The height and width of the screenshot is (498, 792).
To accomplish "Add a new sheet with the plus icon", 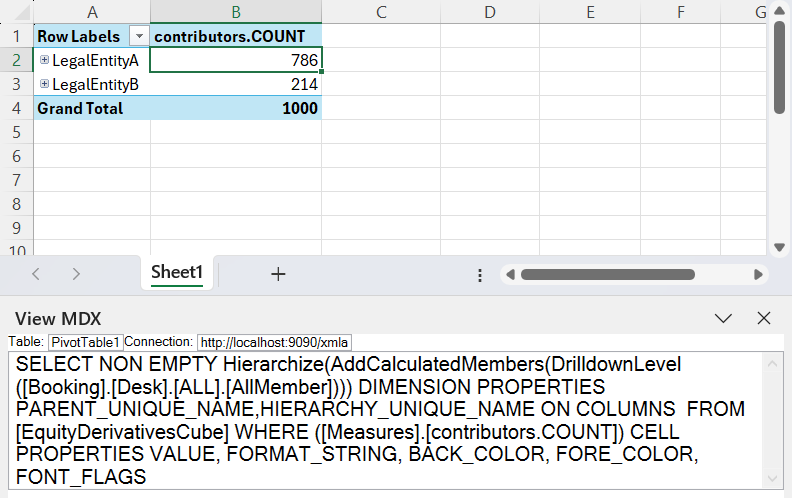I will (278, 273).
